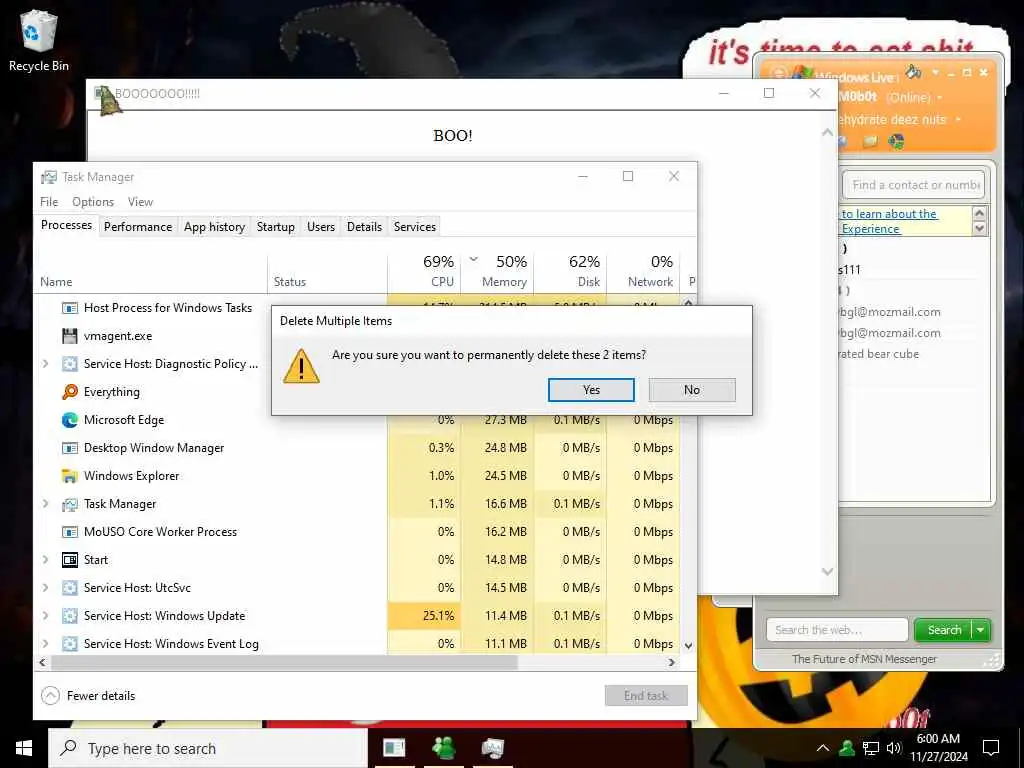Click the Task Manager horizontal scrollbar thumb
This screenshot has width=1024, height=768.
click(284, 662)
